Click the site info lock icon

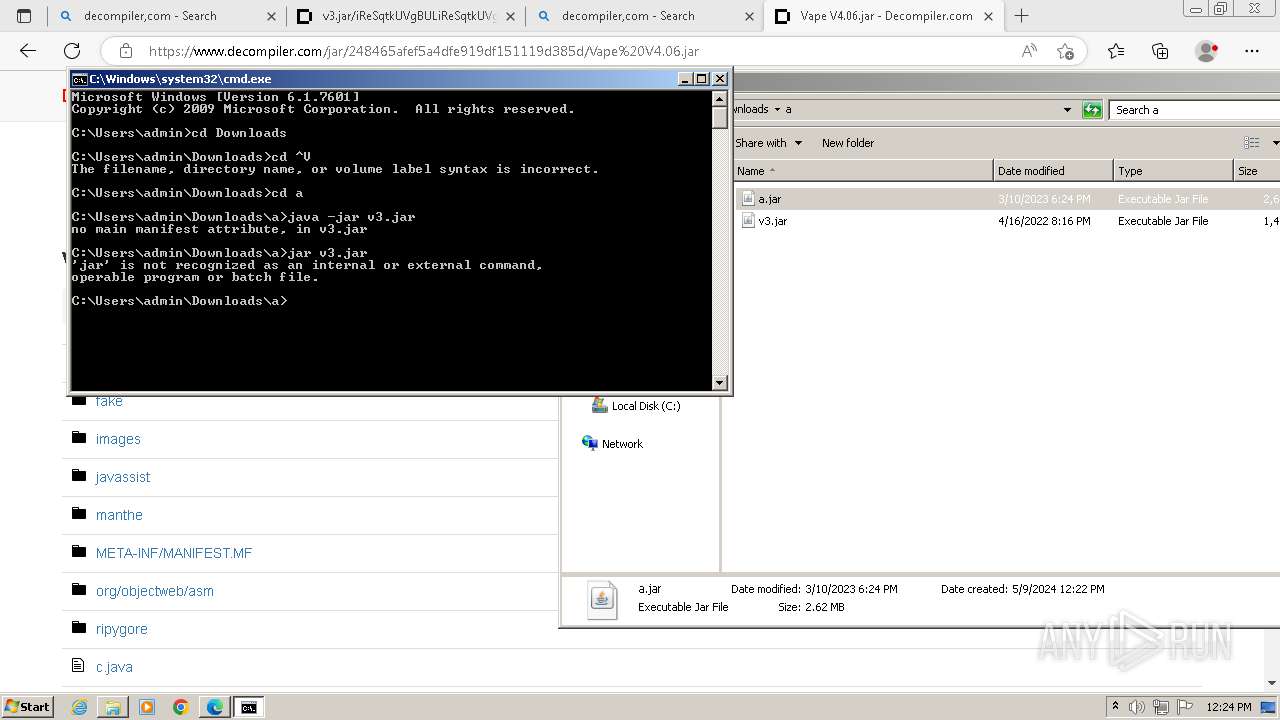click(126, 51)
